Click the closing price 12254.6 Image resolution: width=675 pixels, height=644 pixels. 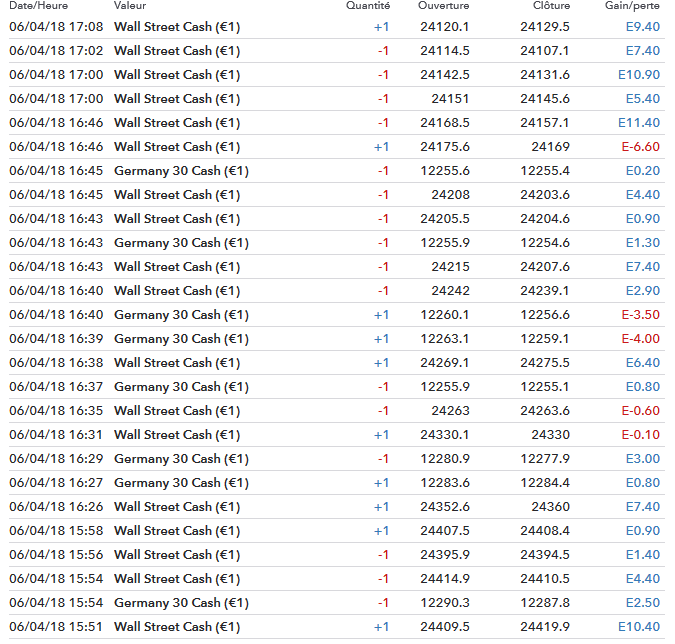point(545,243)
